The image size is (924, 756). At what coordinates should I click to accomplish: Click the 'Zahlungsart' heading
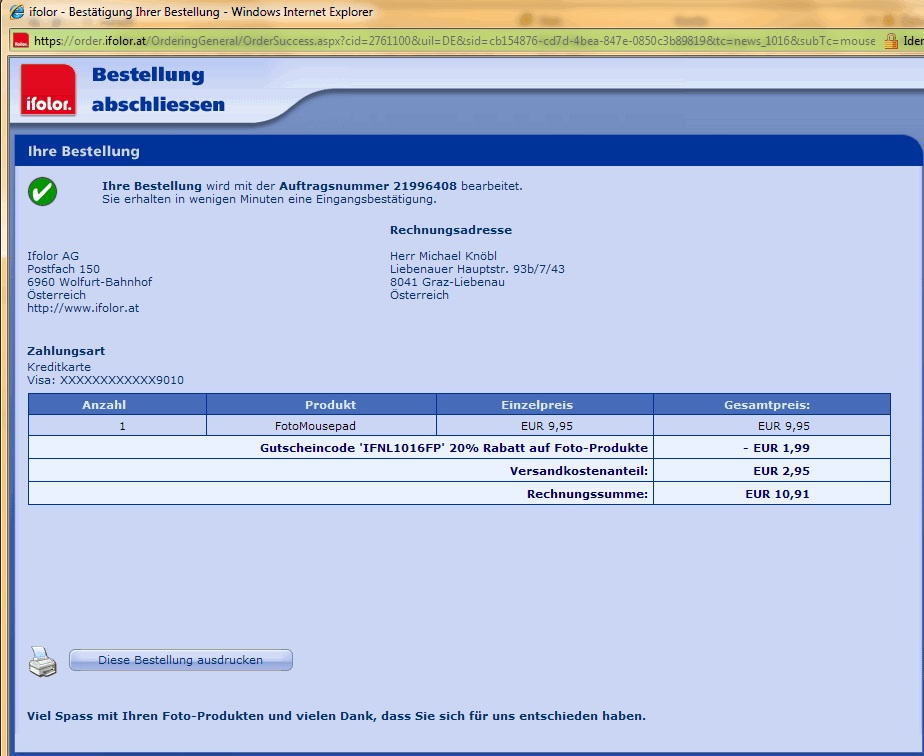coord(66,351)
